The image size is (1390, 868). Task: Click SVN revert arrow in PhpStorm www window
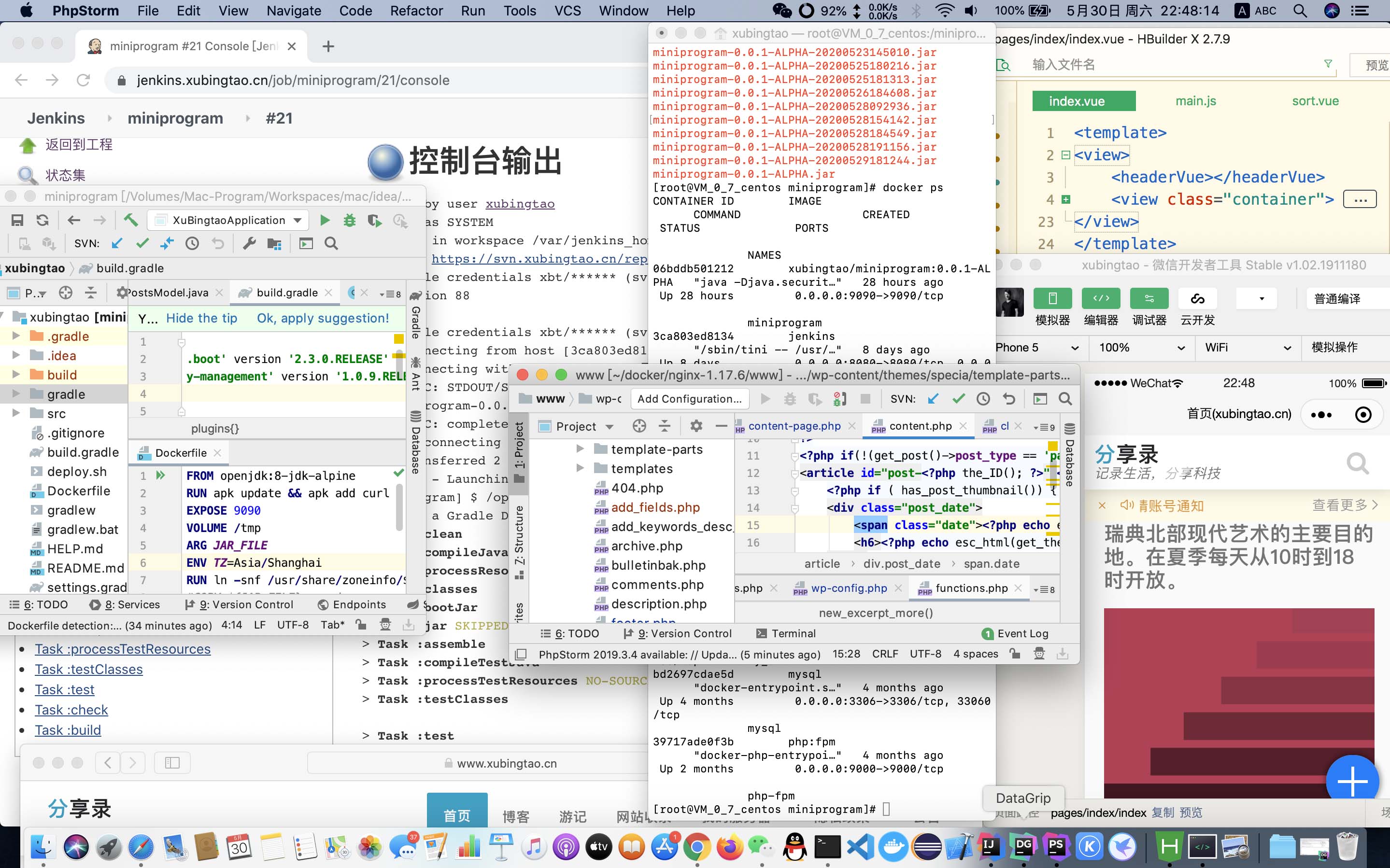pos(1009,398)
